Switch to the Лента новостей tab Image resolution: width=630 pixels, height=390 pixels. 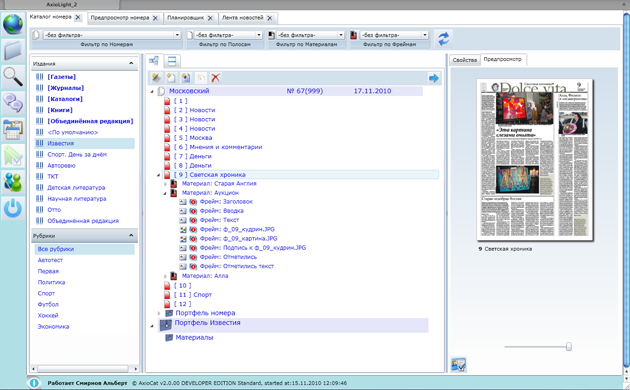(243, 18)
